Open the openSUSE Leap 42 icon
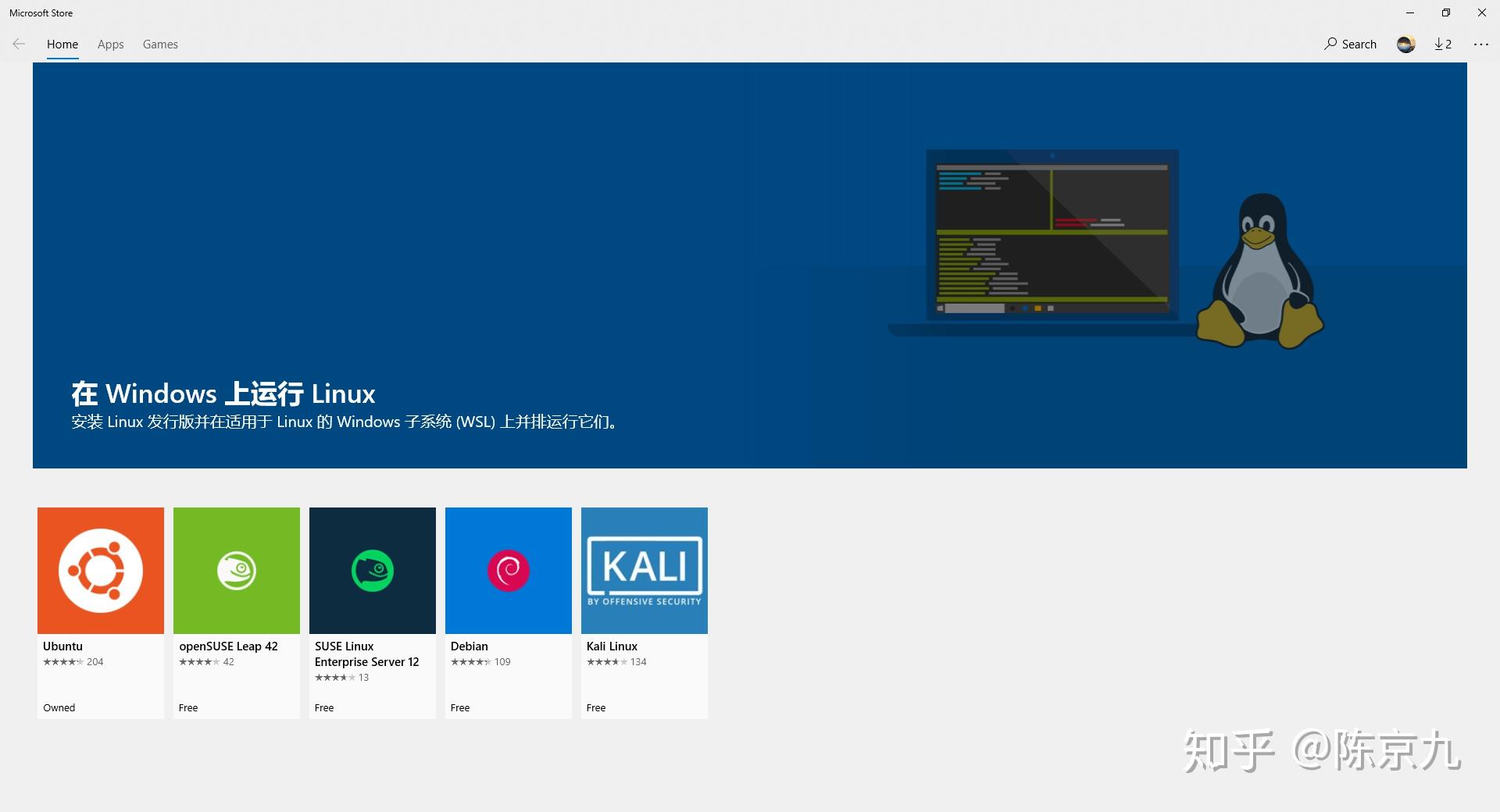 pyautogui.click(x=237, y=571)
